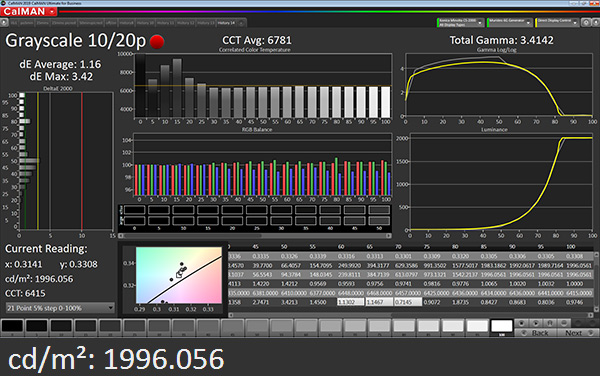The image size is (600, 376).
Task: Click the thumbnail labeled 25 in the middle strip
Action: coord(257,218)
